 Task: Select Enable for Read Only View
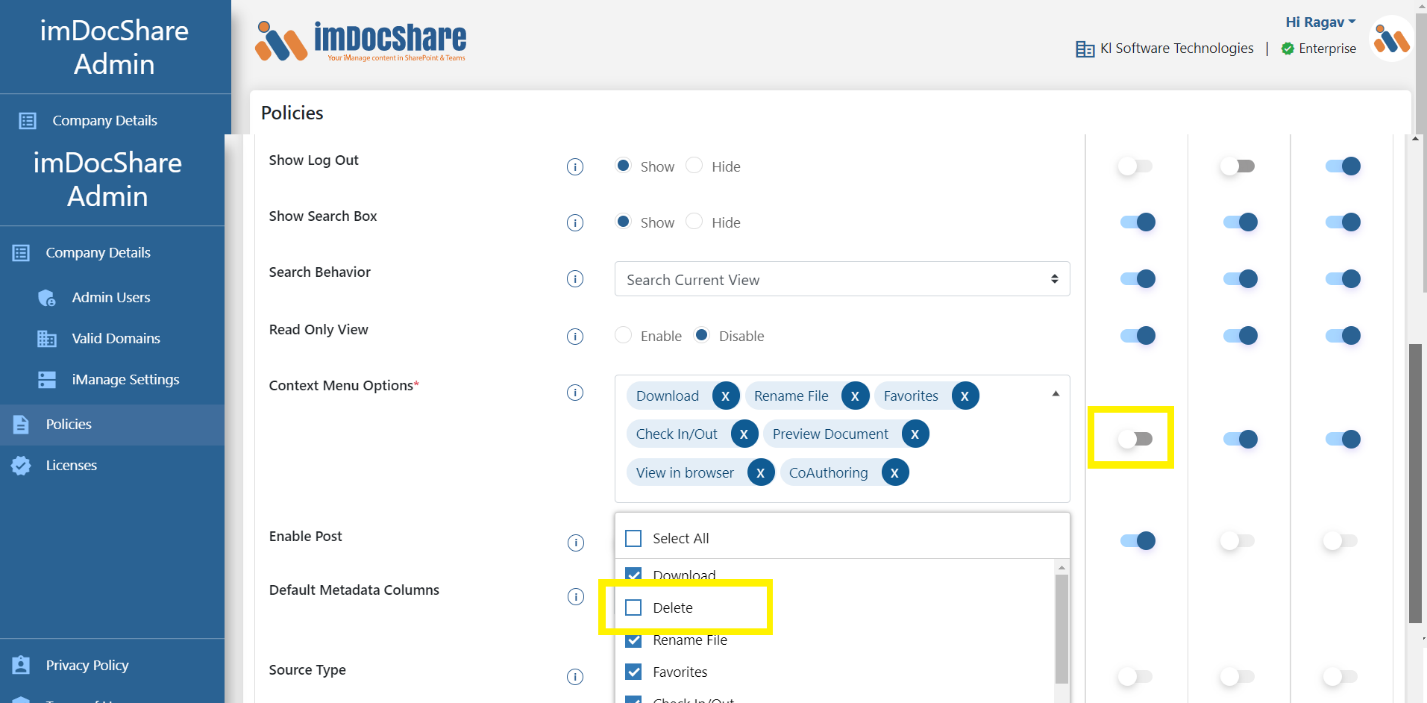[623, 335]
